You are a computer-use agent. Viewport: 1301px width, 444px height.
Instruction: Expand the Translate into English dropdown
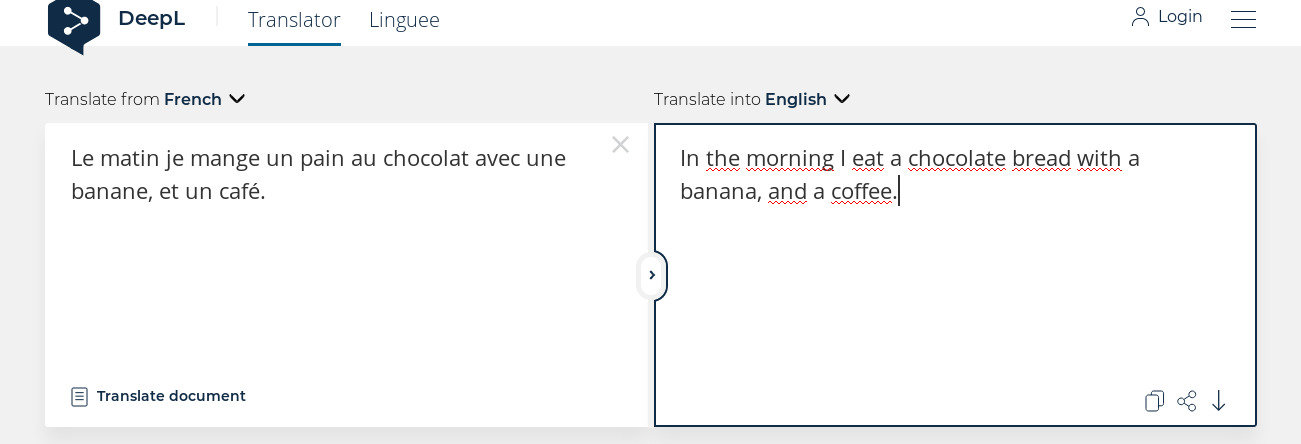(842, 99)
